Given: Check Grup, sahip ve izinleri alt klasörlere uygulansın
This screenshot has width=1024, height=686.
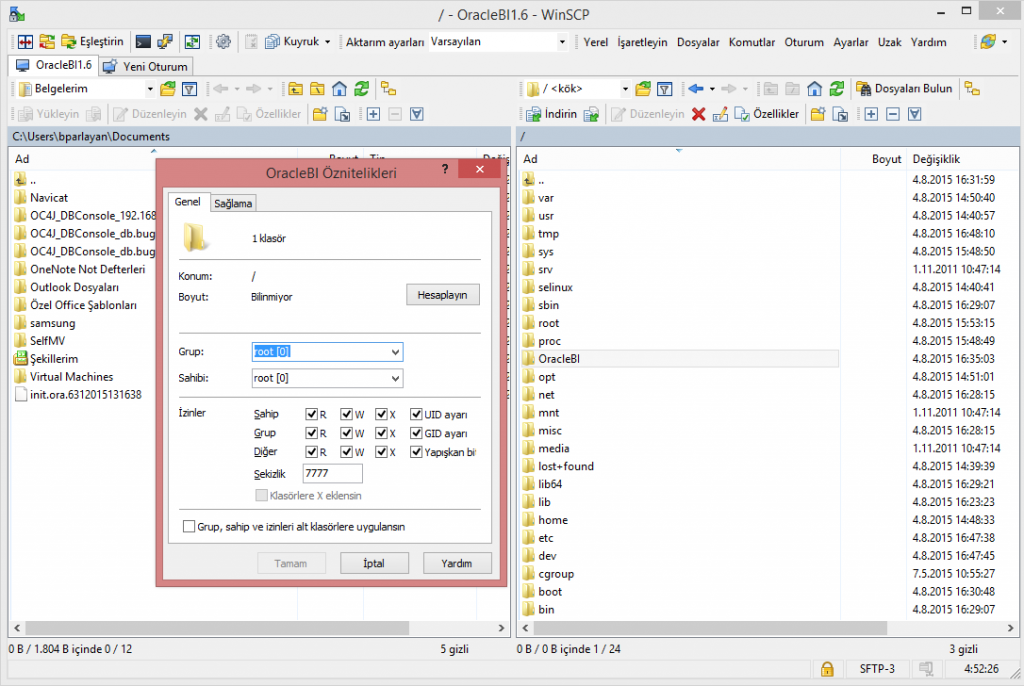Looking at the screenshot, I should point(189,527).
